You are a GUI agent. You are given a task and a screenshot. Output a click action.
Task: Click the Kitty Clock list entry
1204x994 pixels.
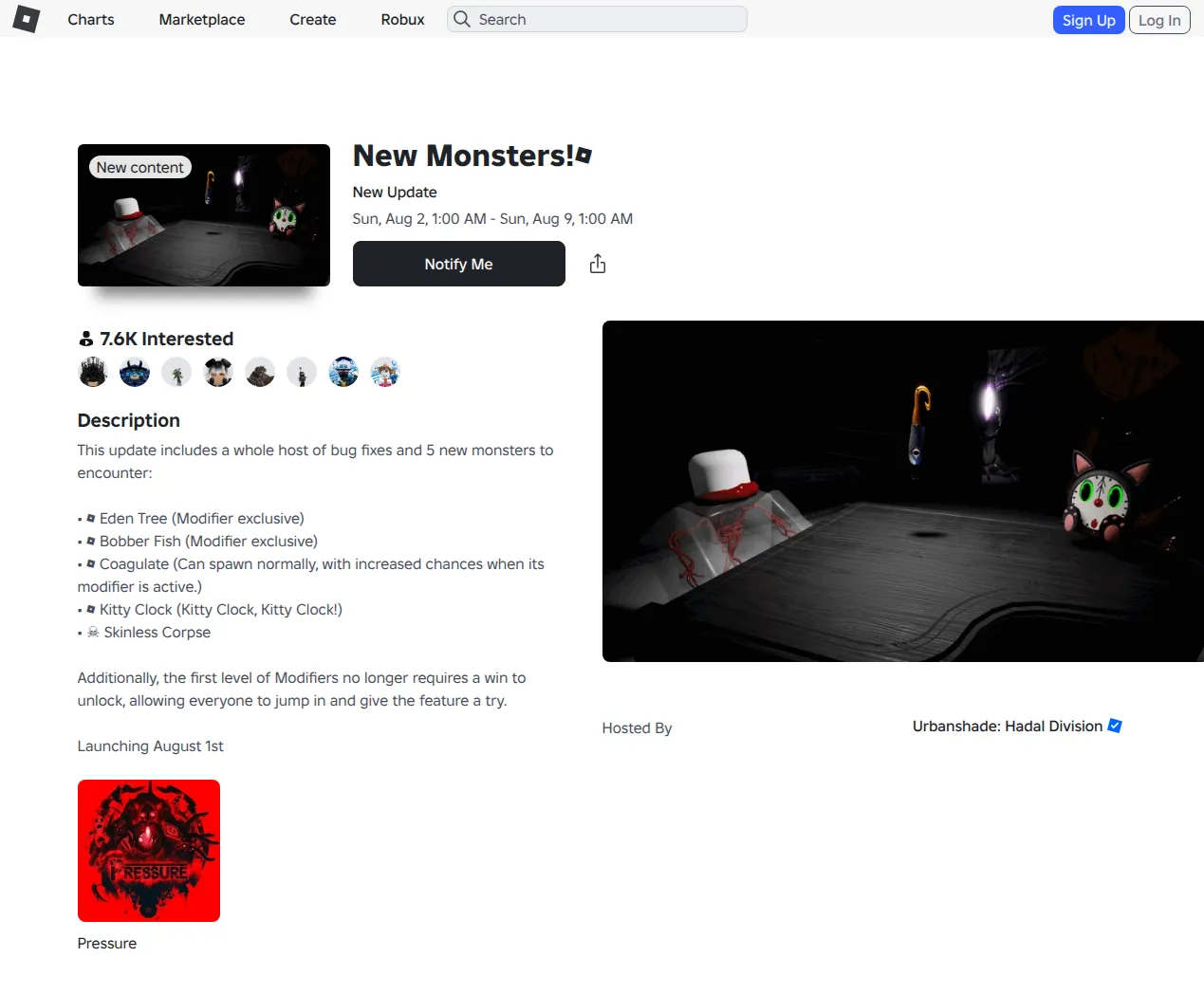pos(210,609)
